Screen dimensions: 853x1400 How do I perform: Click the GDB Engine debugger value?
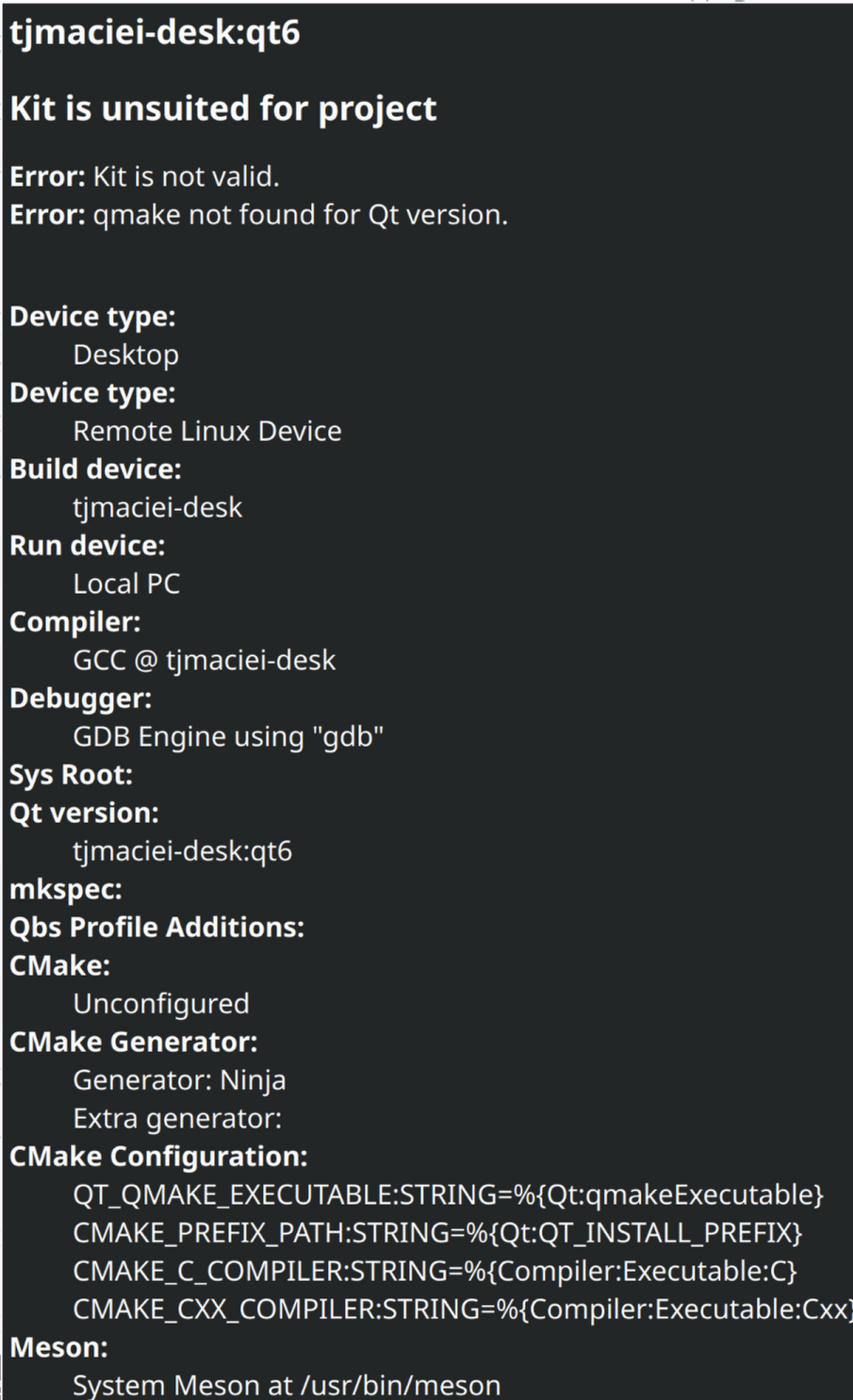[x=228, y=737]
